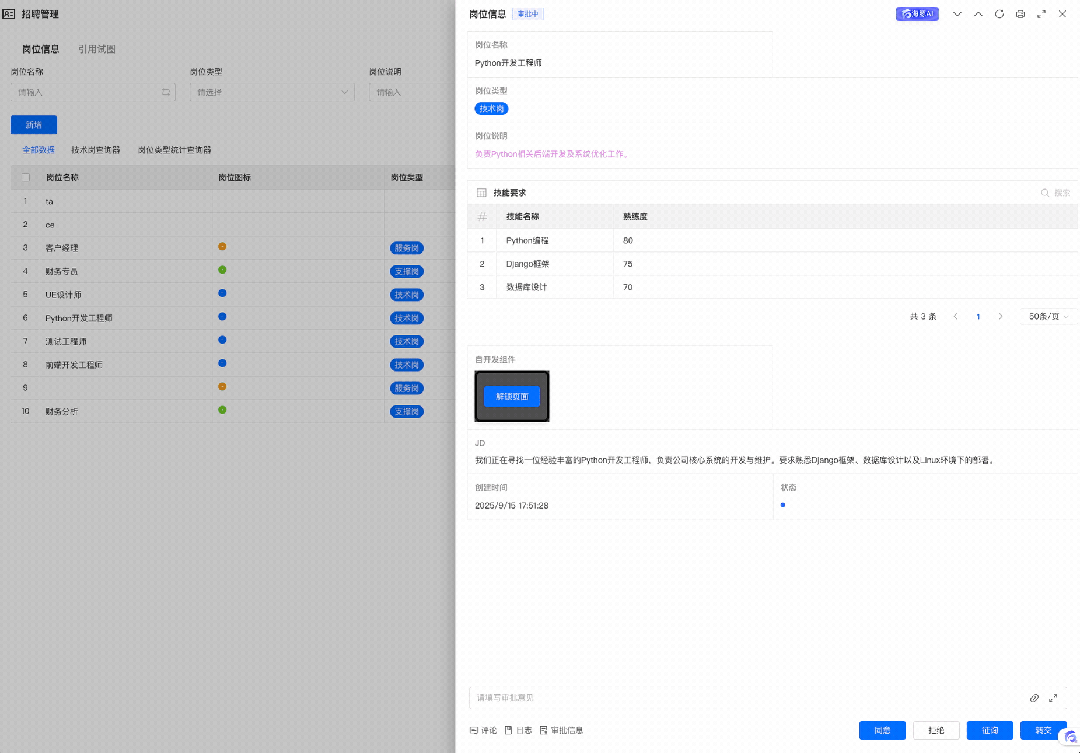1080x753 pixels.
Task: Click the attachment paperclip icon in comment box
Action: pyautogui.click(x=1034, y=697)
